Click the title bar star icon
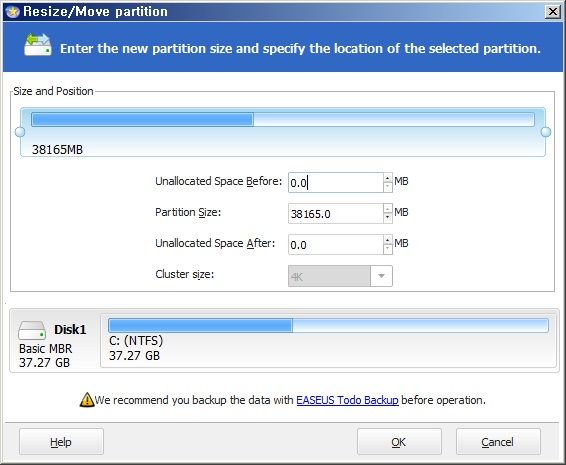The image size is (566, 465). point(13,12)
